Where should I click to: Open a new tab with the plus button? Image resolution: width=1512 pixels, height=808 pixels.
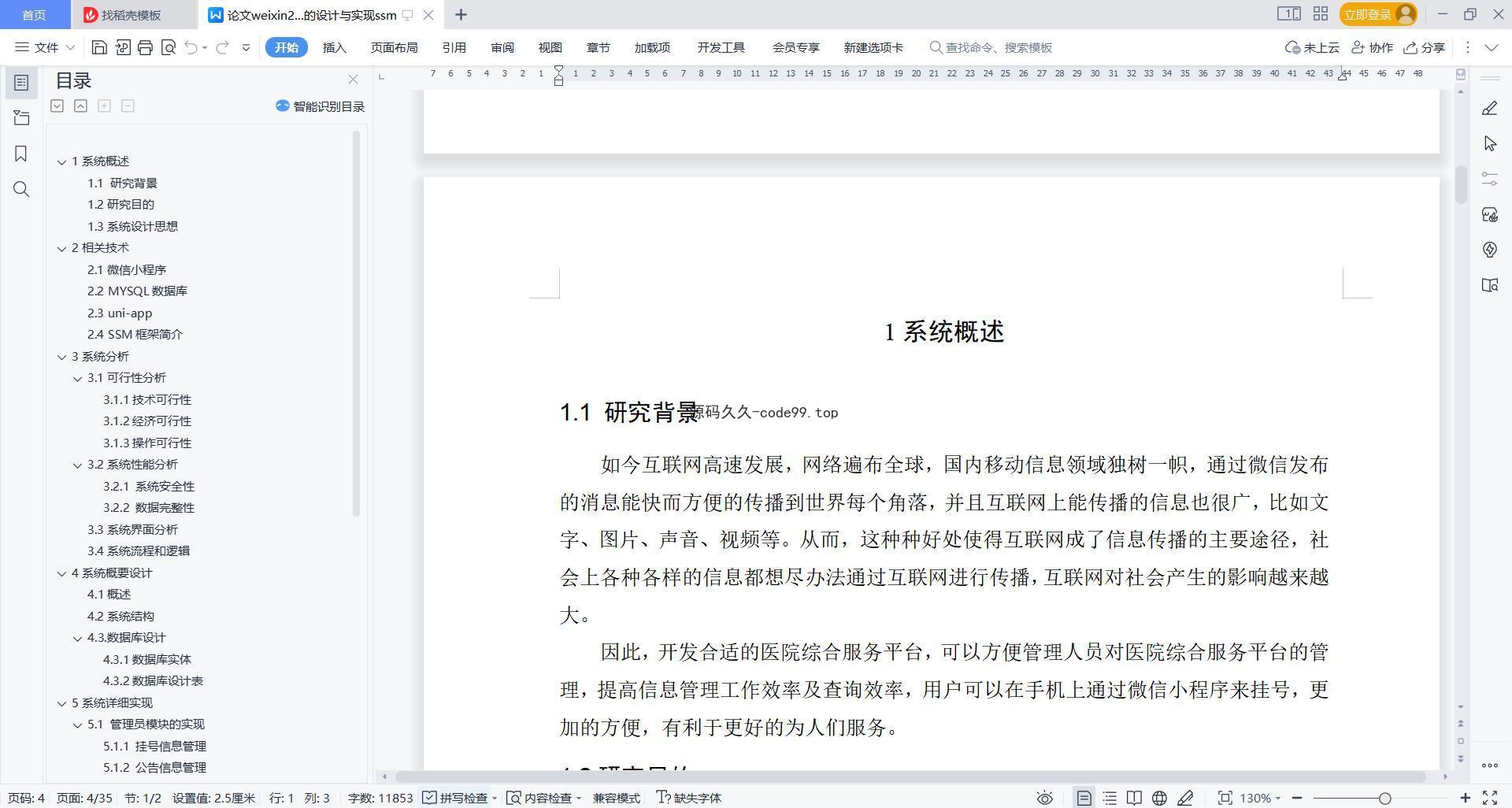pos(461,14)
